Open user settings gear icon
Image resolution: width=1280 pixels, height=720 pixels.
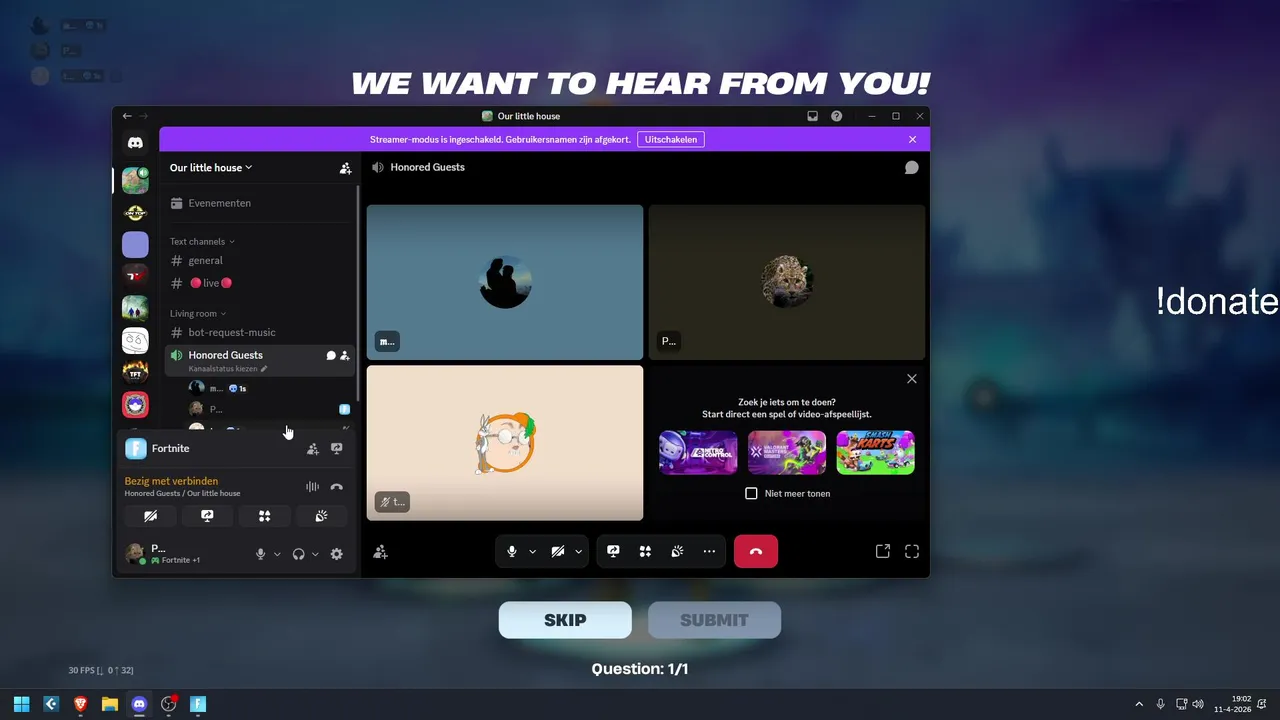[x=337, y=554]
